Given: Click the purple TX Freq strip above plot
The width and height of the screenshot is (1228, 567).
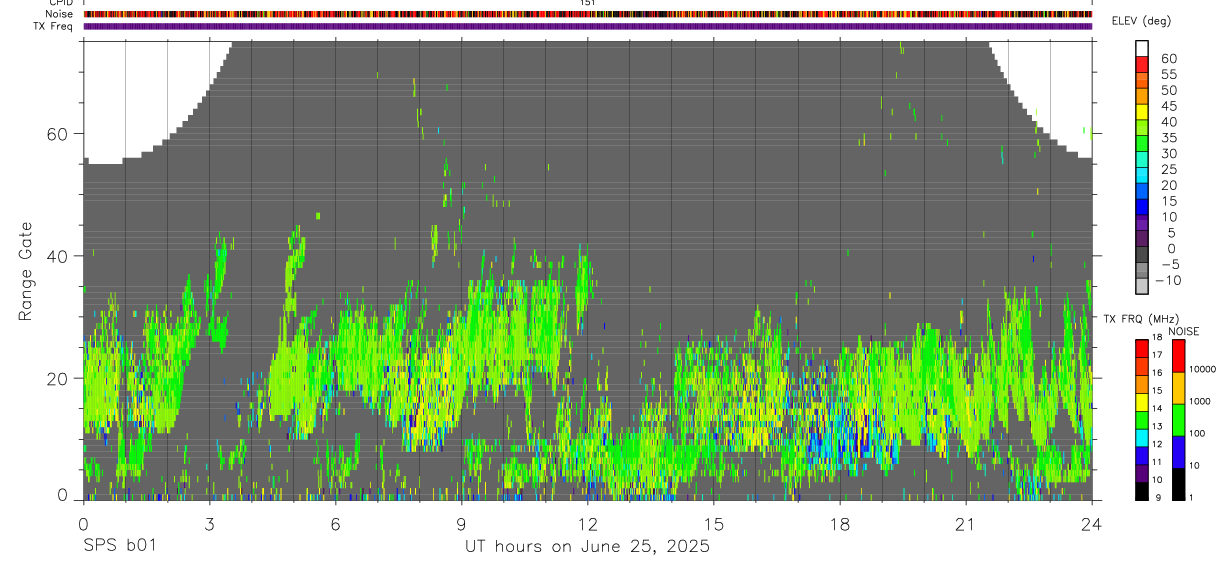Looking at the screenshot, I should click(x=587, y=26).
